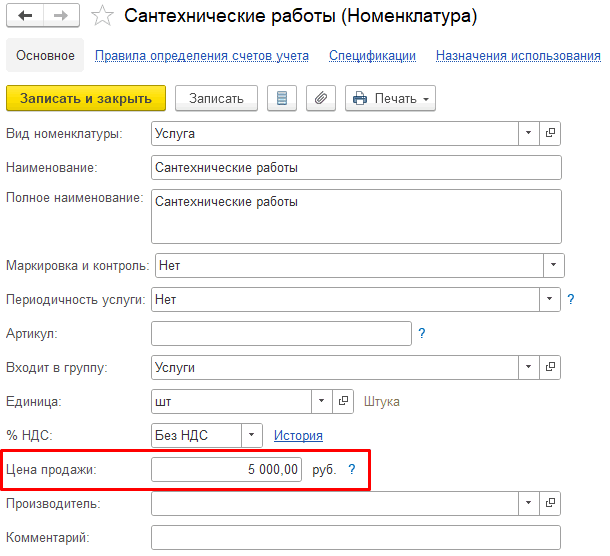
Task: Click the paperclip attached files icon
Action: 321,98
